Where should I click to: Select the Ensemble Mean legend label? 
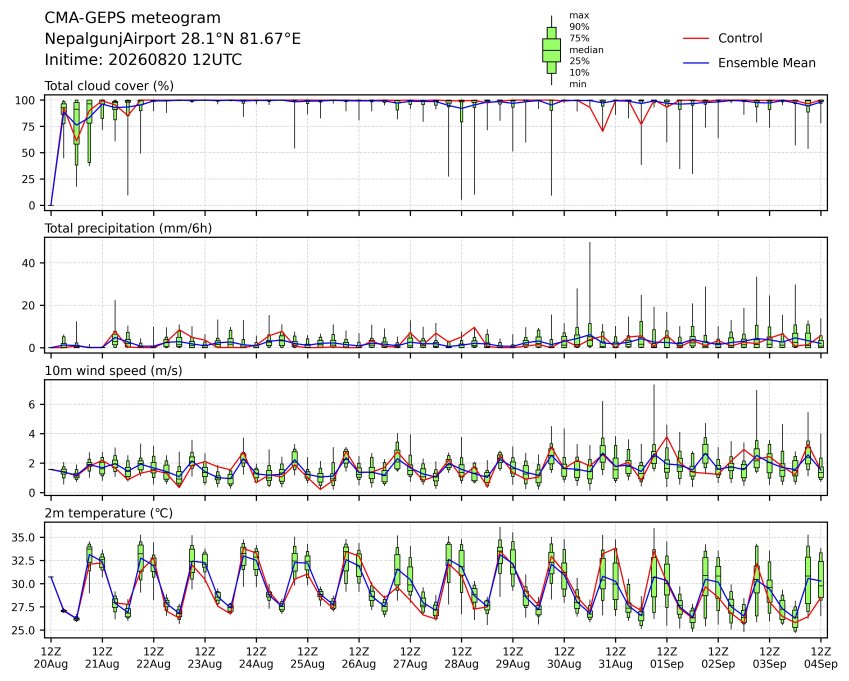point(767,63)
